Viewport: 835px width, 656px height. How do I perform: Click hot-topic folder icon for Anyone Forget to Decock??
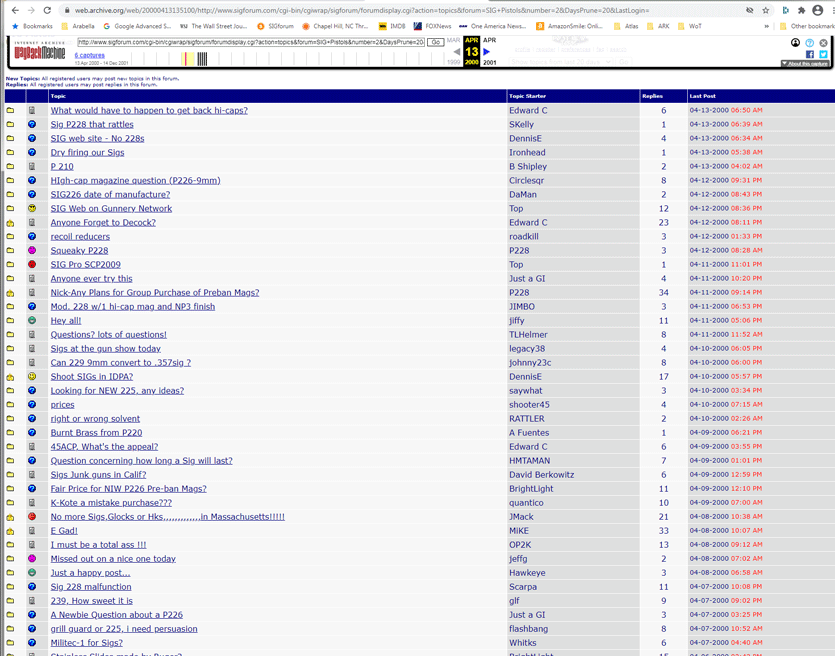10,223
